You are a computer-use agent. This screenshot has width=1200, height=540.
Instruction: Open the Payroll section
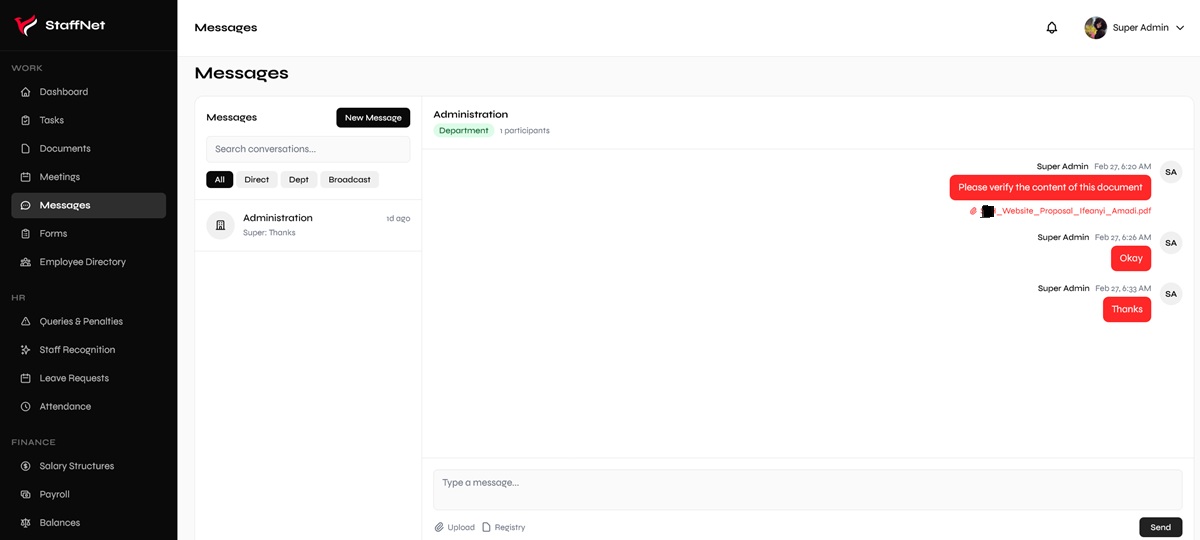click(x=54, y=495)
